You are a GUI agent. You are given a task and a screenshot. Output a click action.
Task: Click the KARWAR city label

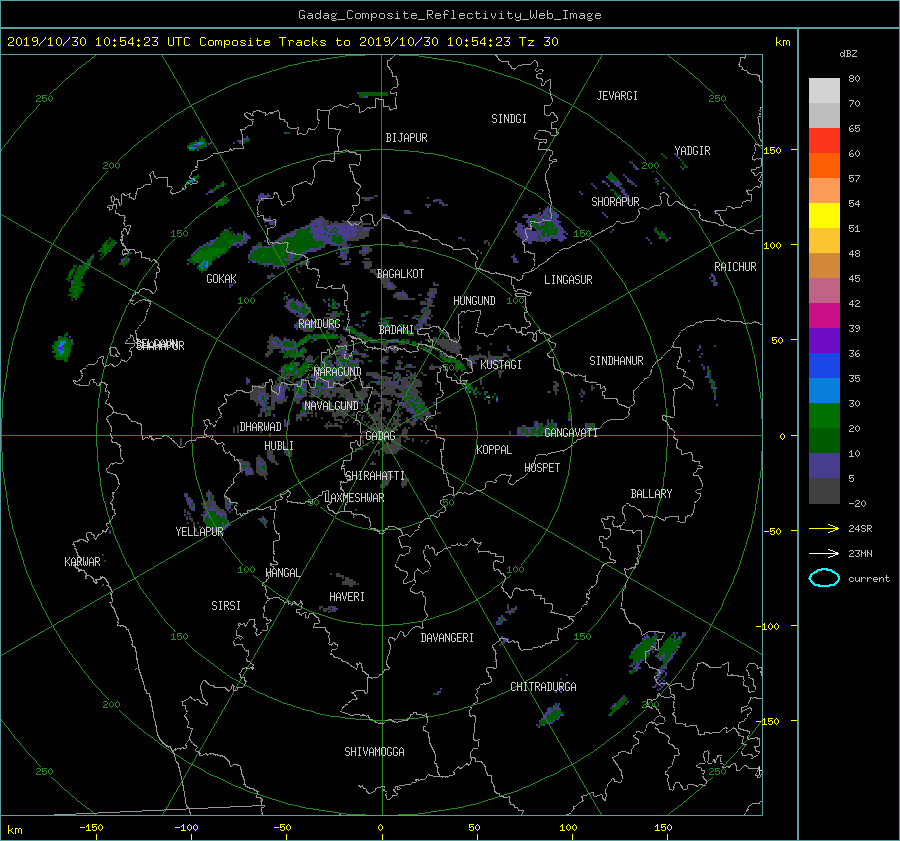pyautogui.click(x=82, y=562)
